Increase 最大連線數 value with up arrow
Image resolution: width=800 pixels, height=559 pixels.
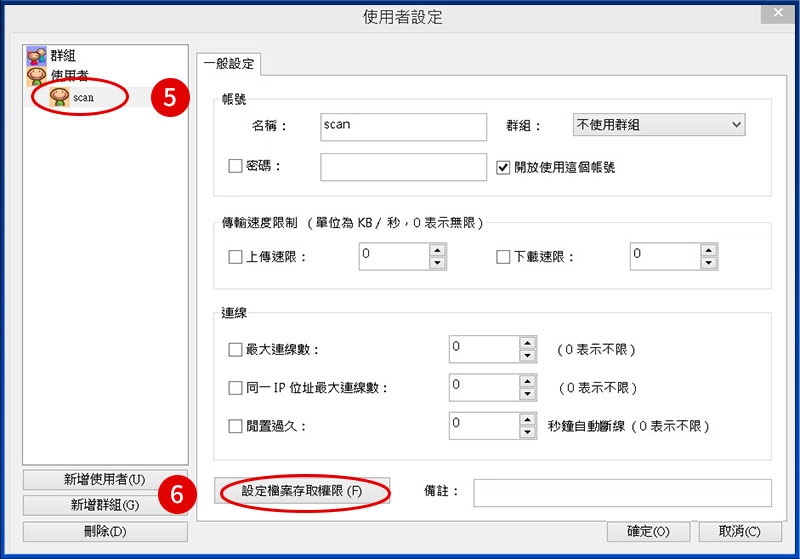coord(528,343)
